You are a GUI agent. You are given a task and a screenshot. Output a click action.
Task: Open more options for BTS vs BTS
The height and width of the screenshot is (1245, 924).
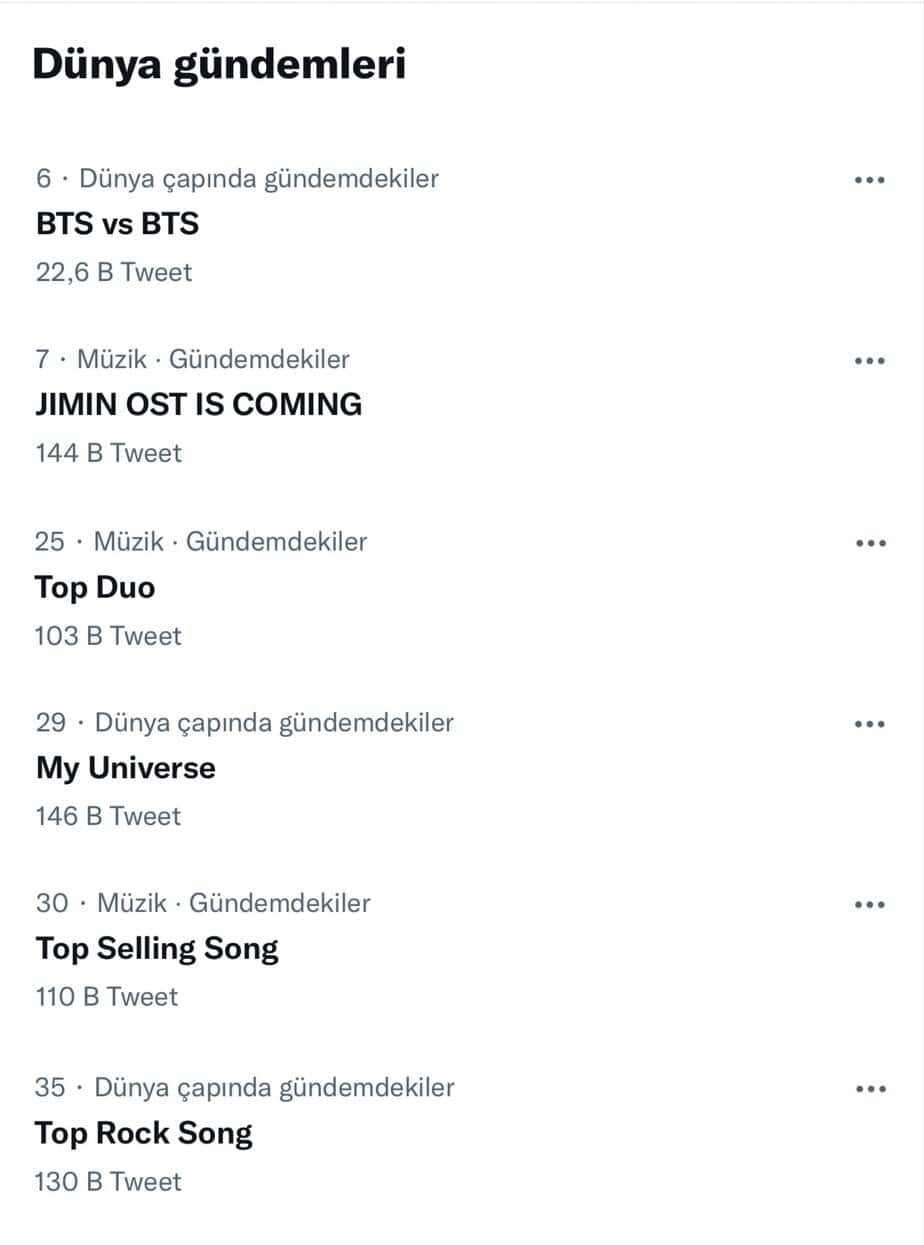pyautogui.click(x=869, y=180)
